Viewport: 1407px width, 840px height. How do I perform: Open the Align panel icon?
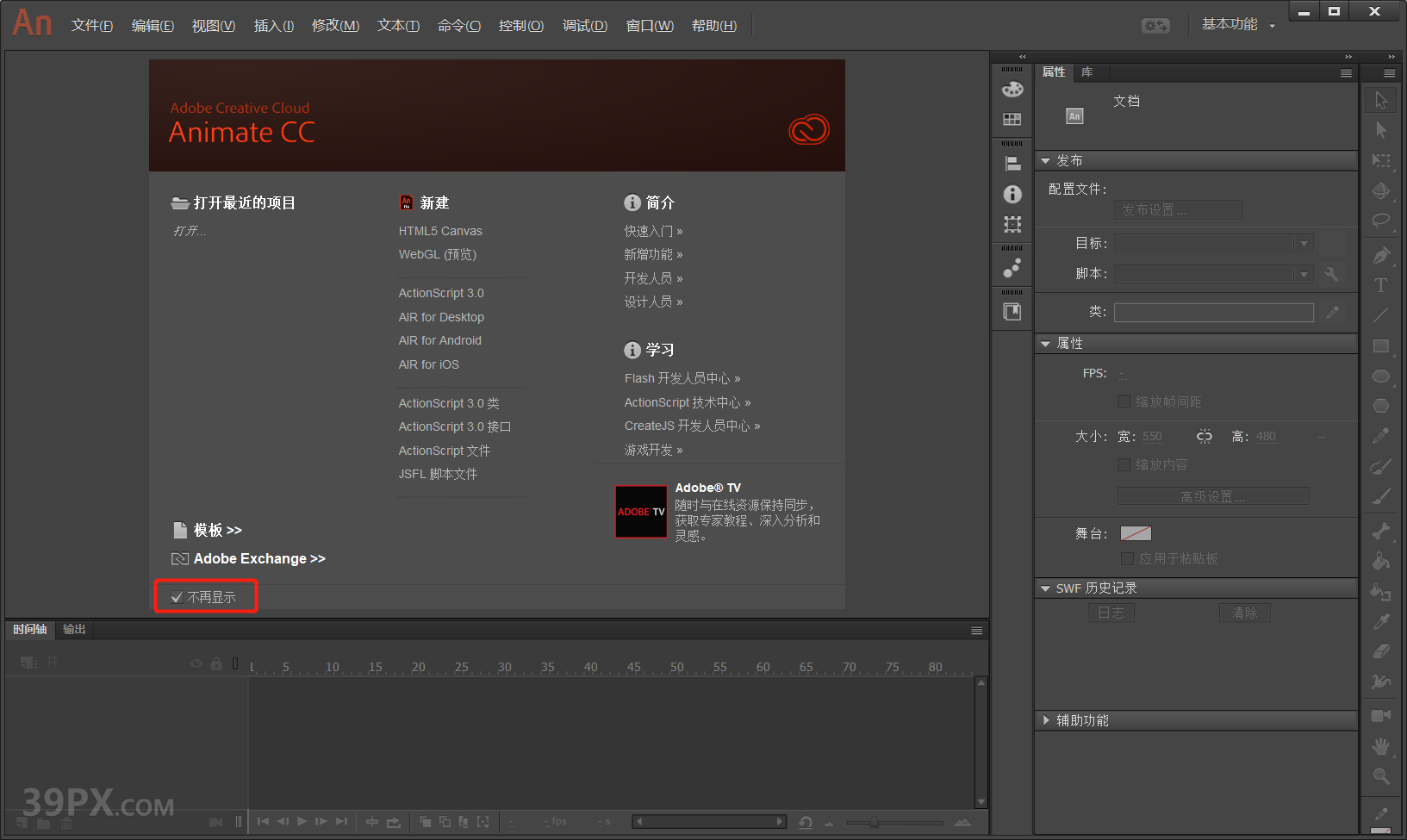[x=1012, y=164]
